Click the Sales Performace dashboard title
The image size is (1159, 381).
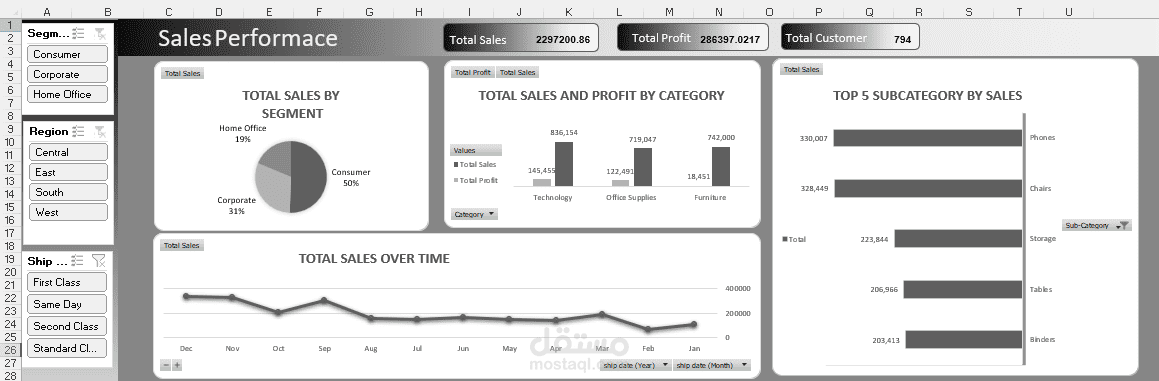[x=248, y=38]
